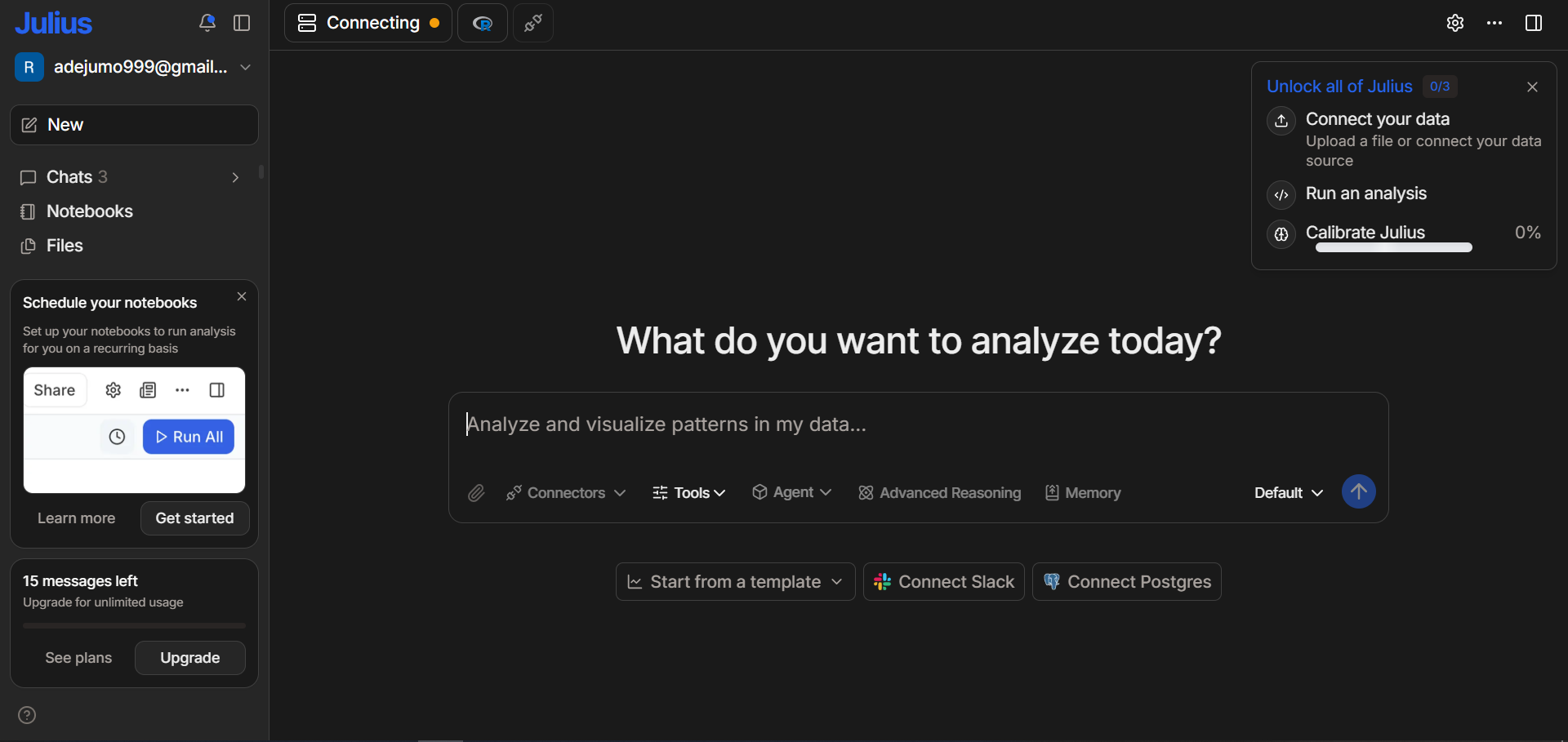This screenshot has width=1568, height=742.
Task: Open settings gear in top right
Action: coord(1454,23)
